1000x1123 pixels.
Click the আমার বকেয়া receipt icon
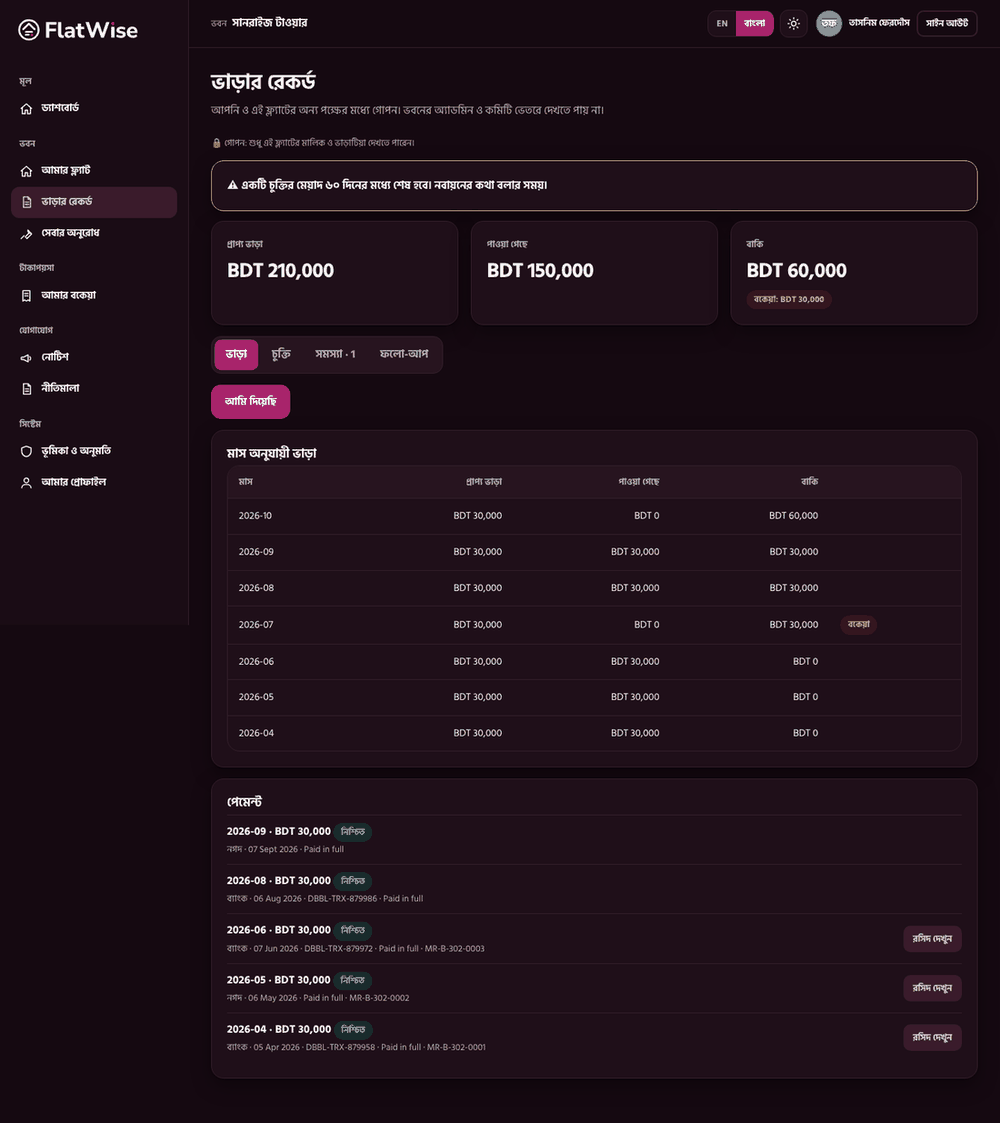27,296
